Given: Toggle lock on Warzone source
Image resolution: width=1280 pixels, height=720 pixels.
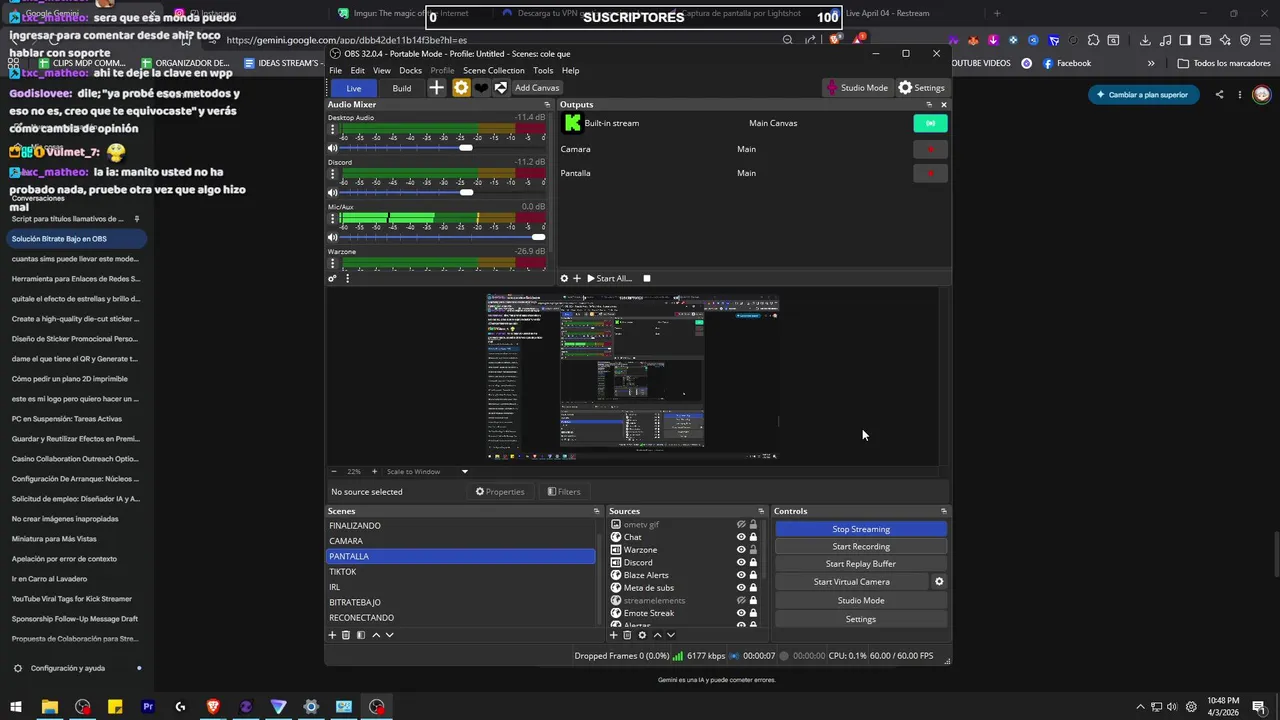Looking at the screenshot, I should [x=753, y=550].
